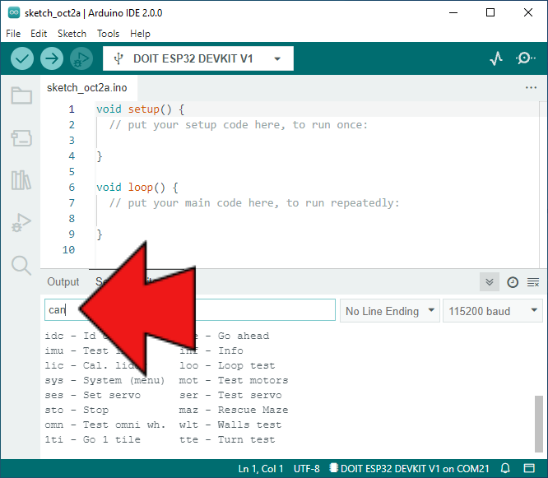Image resolution: width=548 pixels, height=478 pixels.
Task: Clear the serial monitor output
Action: coord(533,282)
